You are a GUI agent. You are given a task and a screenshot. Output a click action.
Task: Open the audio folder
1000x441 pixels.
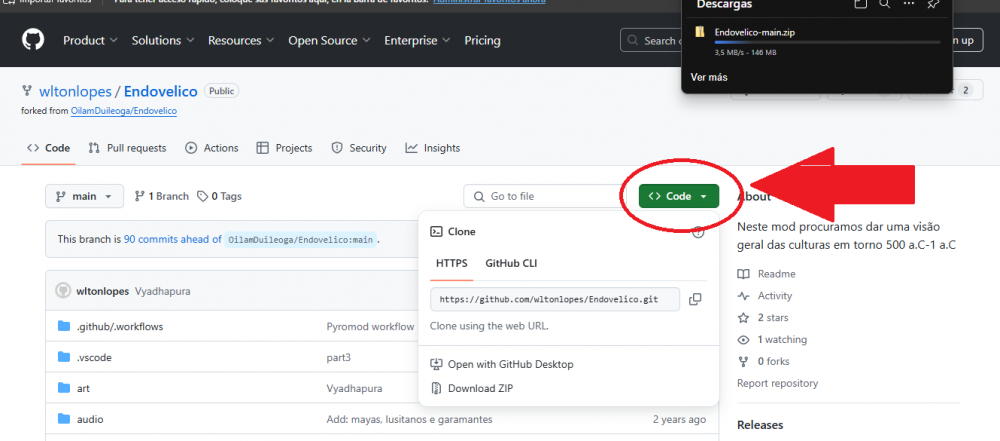pyautogui.click(x=90, y=419)
